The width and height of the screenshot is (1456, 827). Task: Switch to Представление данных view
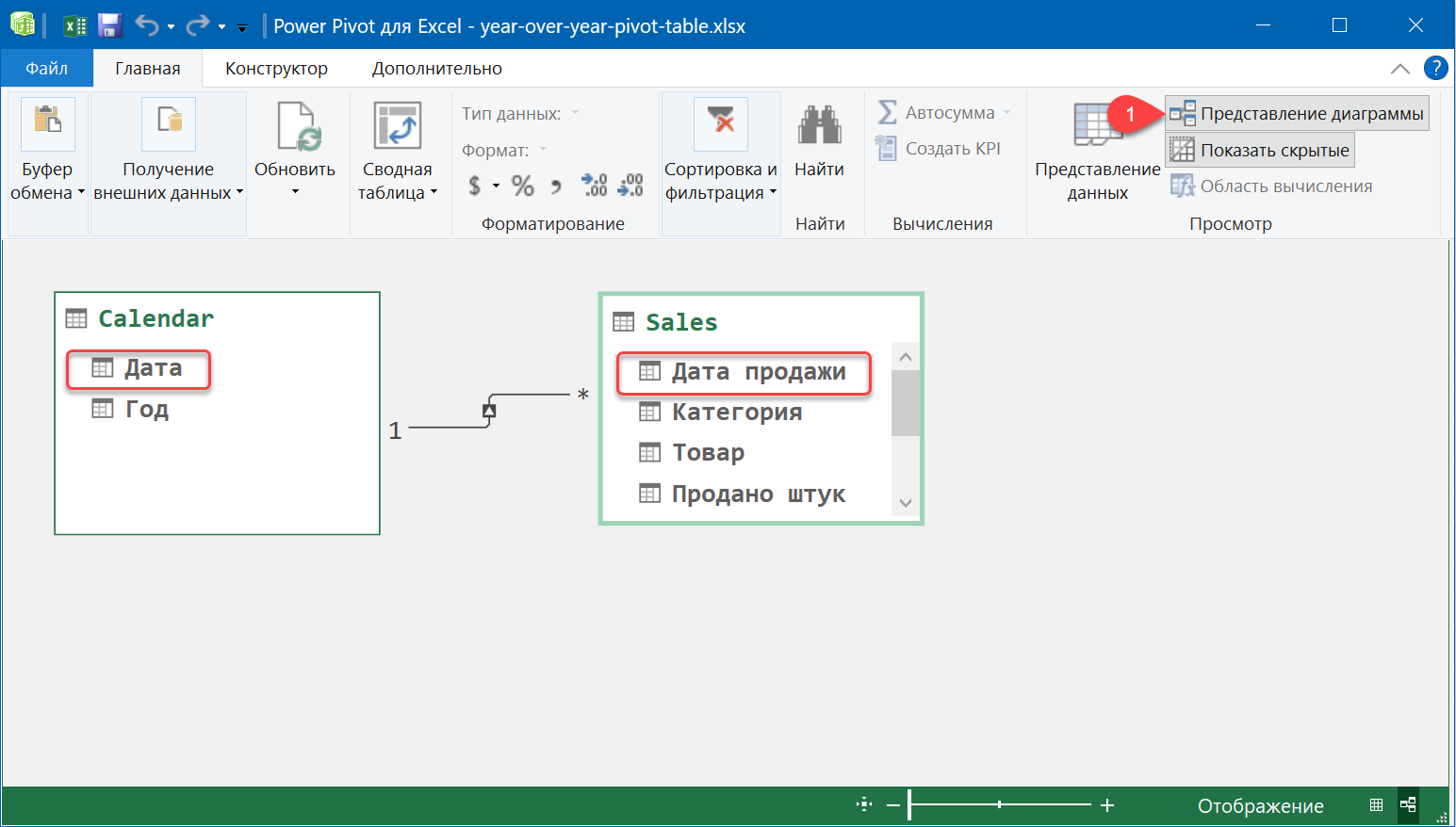pyautogui.click(x=1098, y=153)
